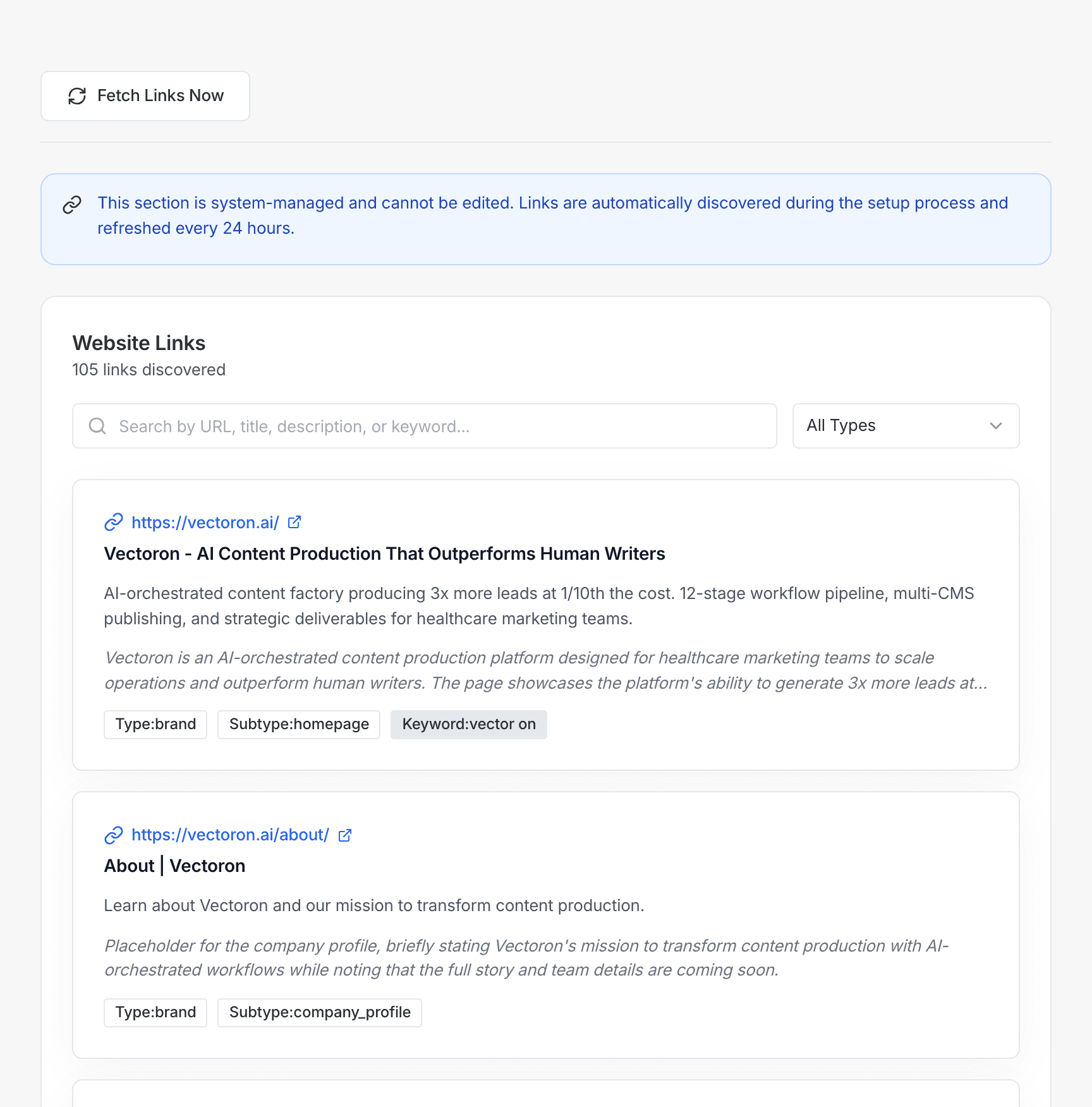Select the Vectoron homepage card title
This screenshot has width=1092, height=1107.
(x=384, y=553)
